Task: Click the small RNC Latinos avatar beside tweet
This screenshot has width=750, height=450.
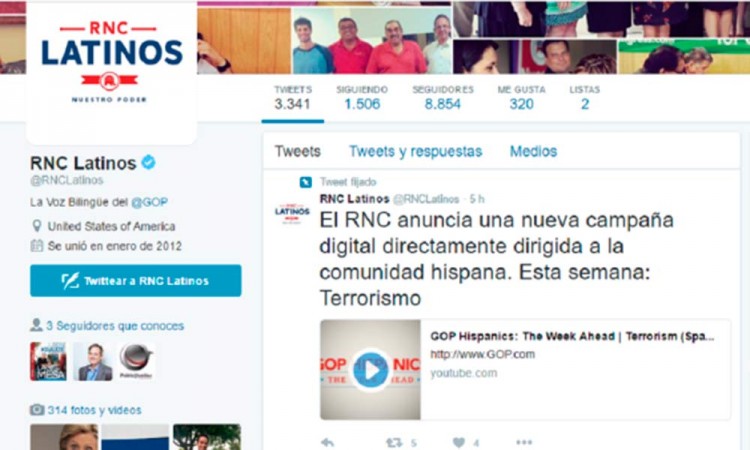Action: tap(292, 212)
